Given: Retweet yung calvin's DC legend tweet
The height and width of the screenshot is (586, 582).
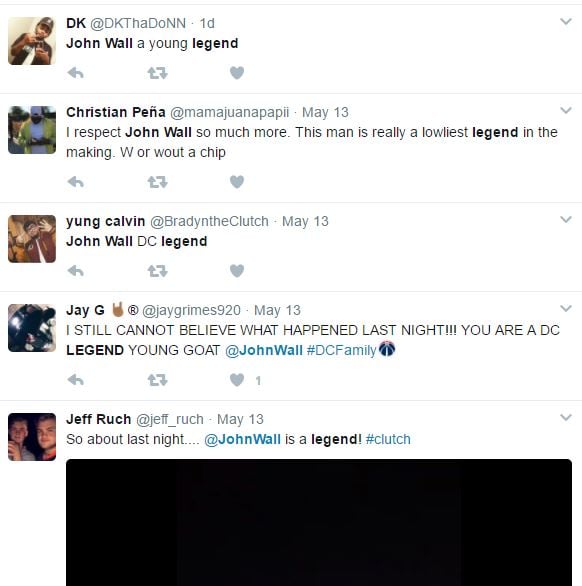Looking at the screenshot, I should 157,271.
